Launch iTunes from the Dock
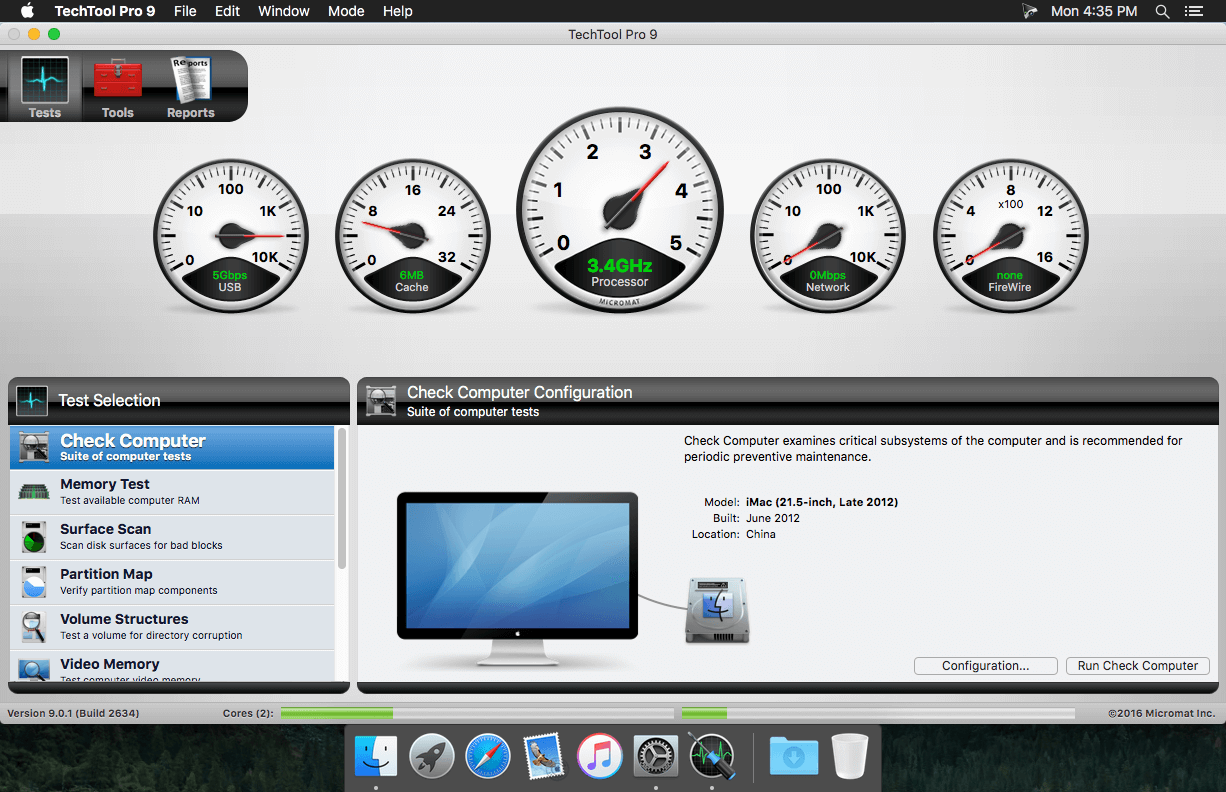Screen dimensions: 1226x792 coord(600,756)
